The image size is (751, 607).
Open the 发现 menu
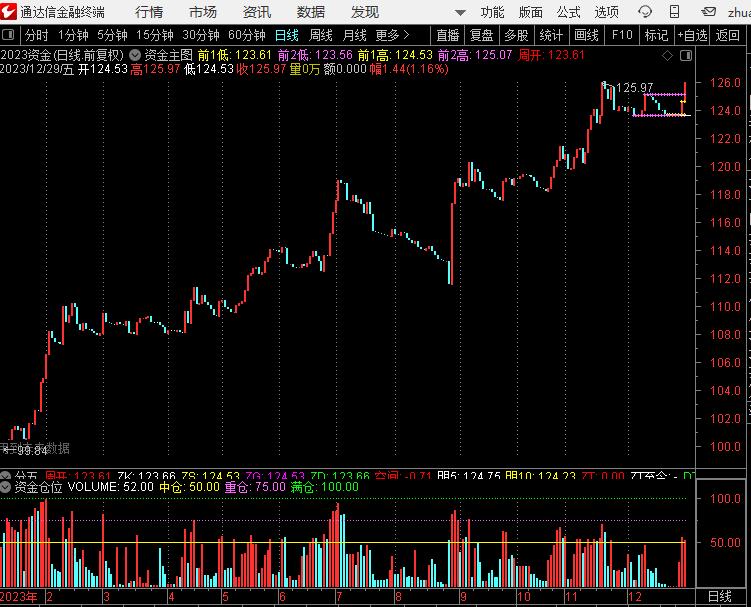click(x=364, y=12)
